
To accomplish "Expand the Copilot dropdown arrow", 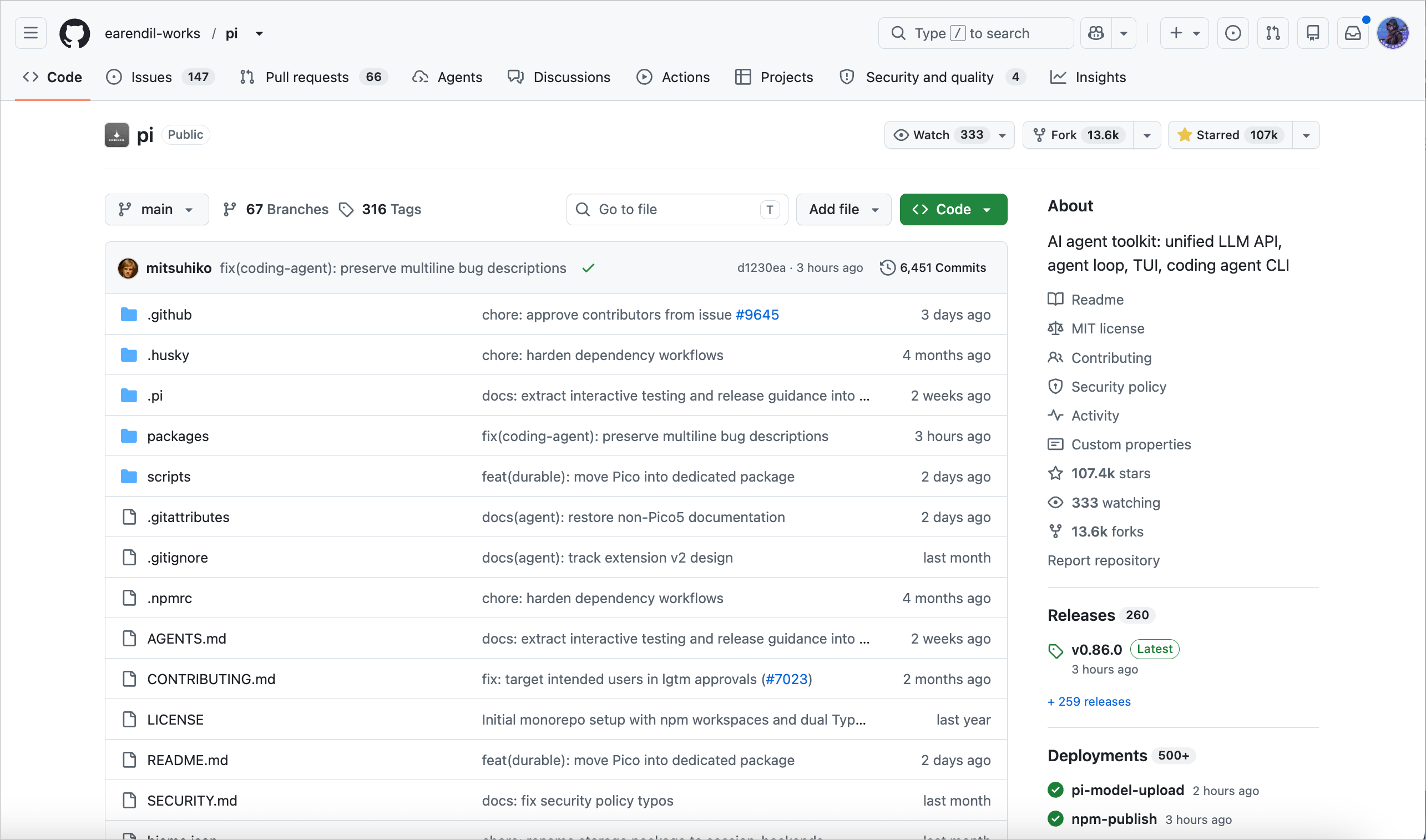I will click(1124, 33).
